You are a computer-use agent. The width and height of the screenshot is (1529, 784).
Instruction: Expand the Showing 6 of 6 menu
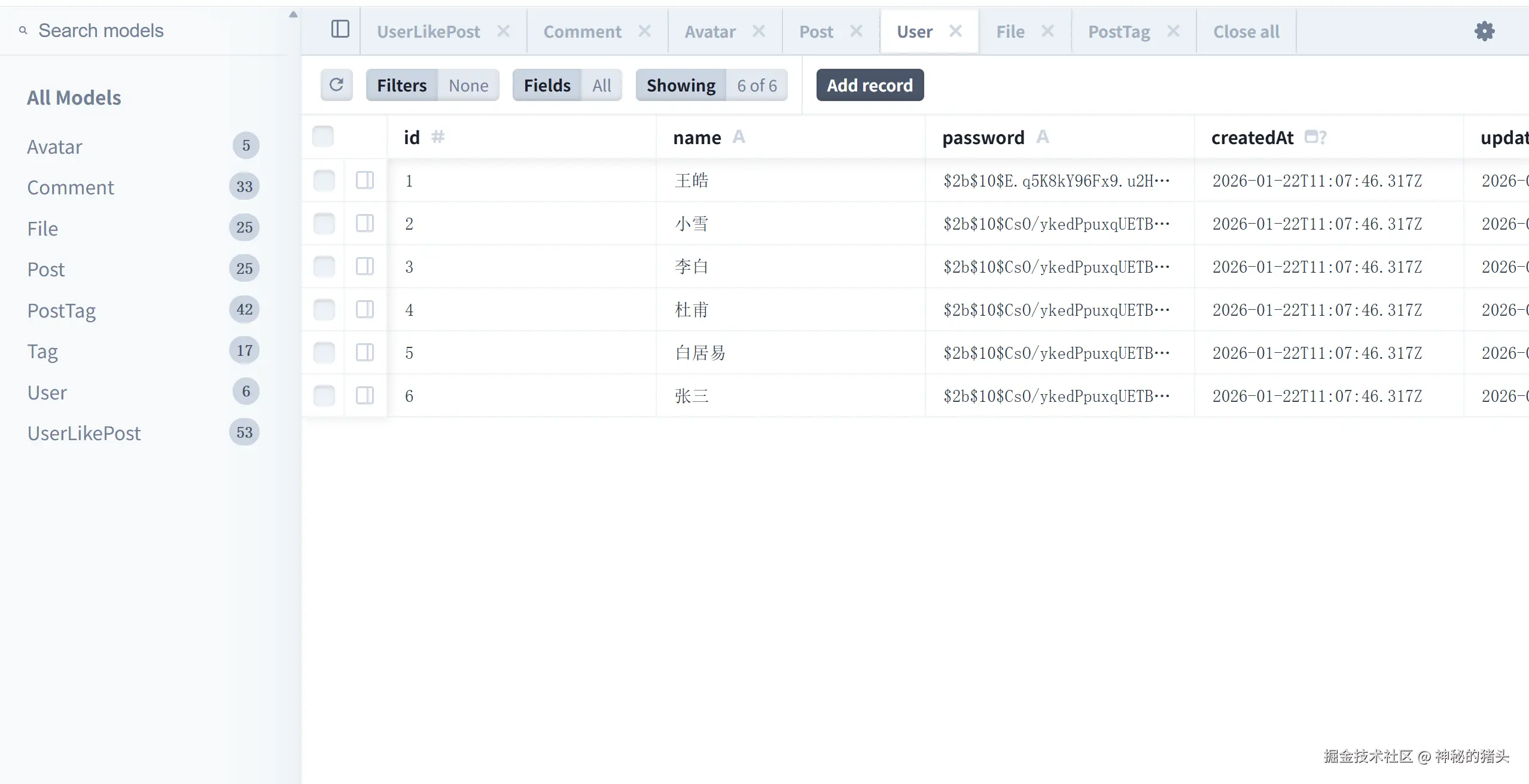point(711,86)
